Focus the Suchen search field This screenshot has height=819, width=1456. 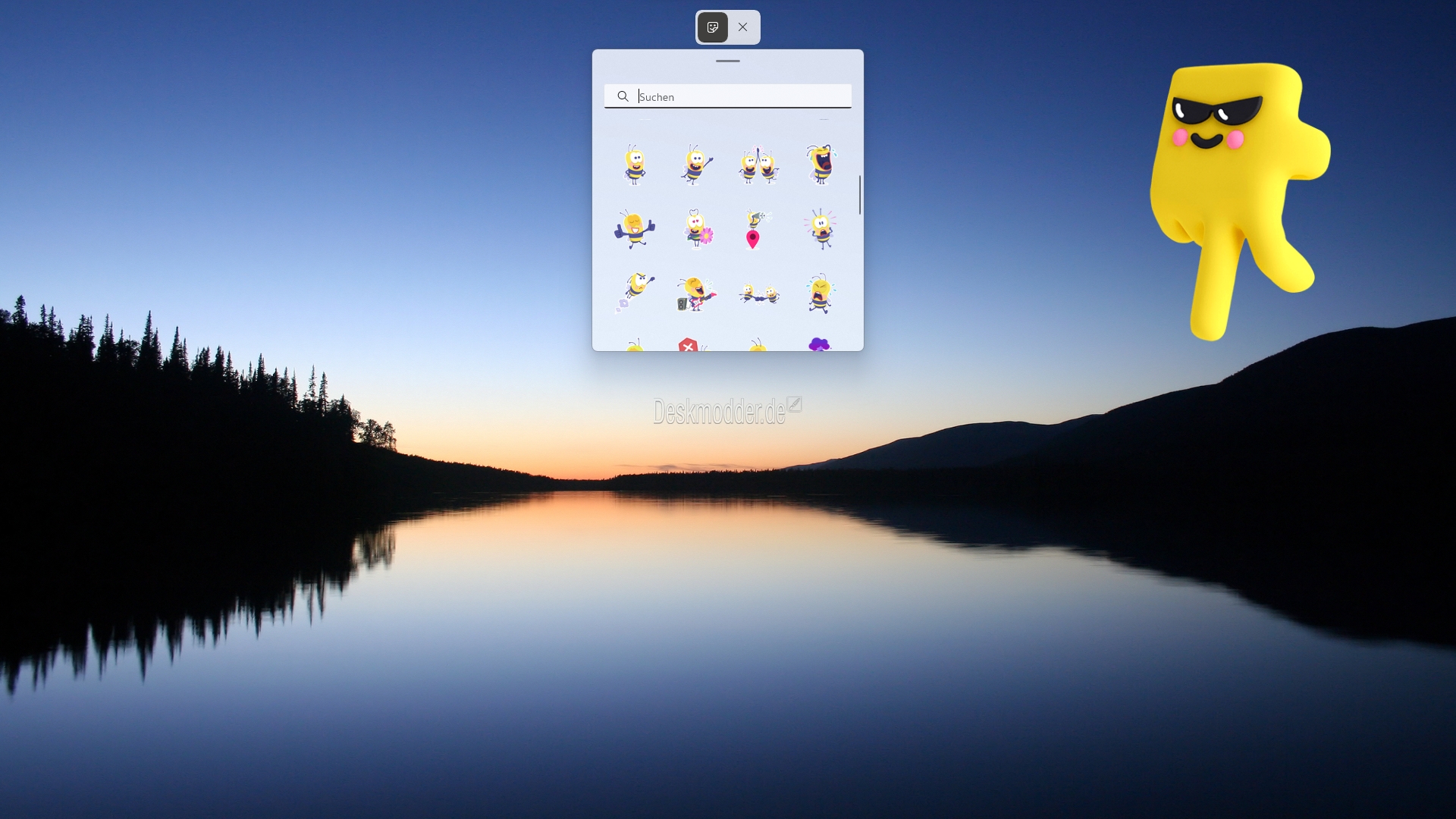pyautogui.click(x=728, y=96)
